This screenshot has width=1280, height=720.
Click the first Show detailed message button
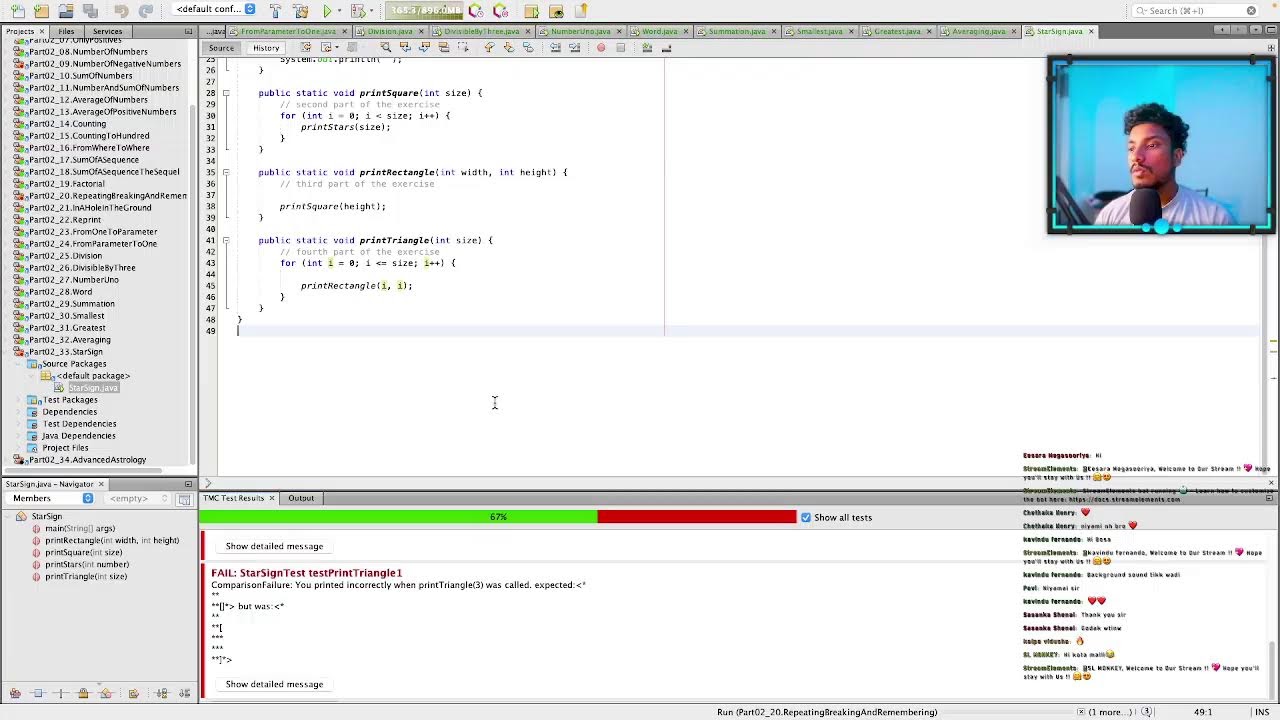coord(274,546)
